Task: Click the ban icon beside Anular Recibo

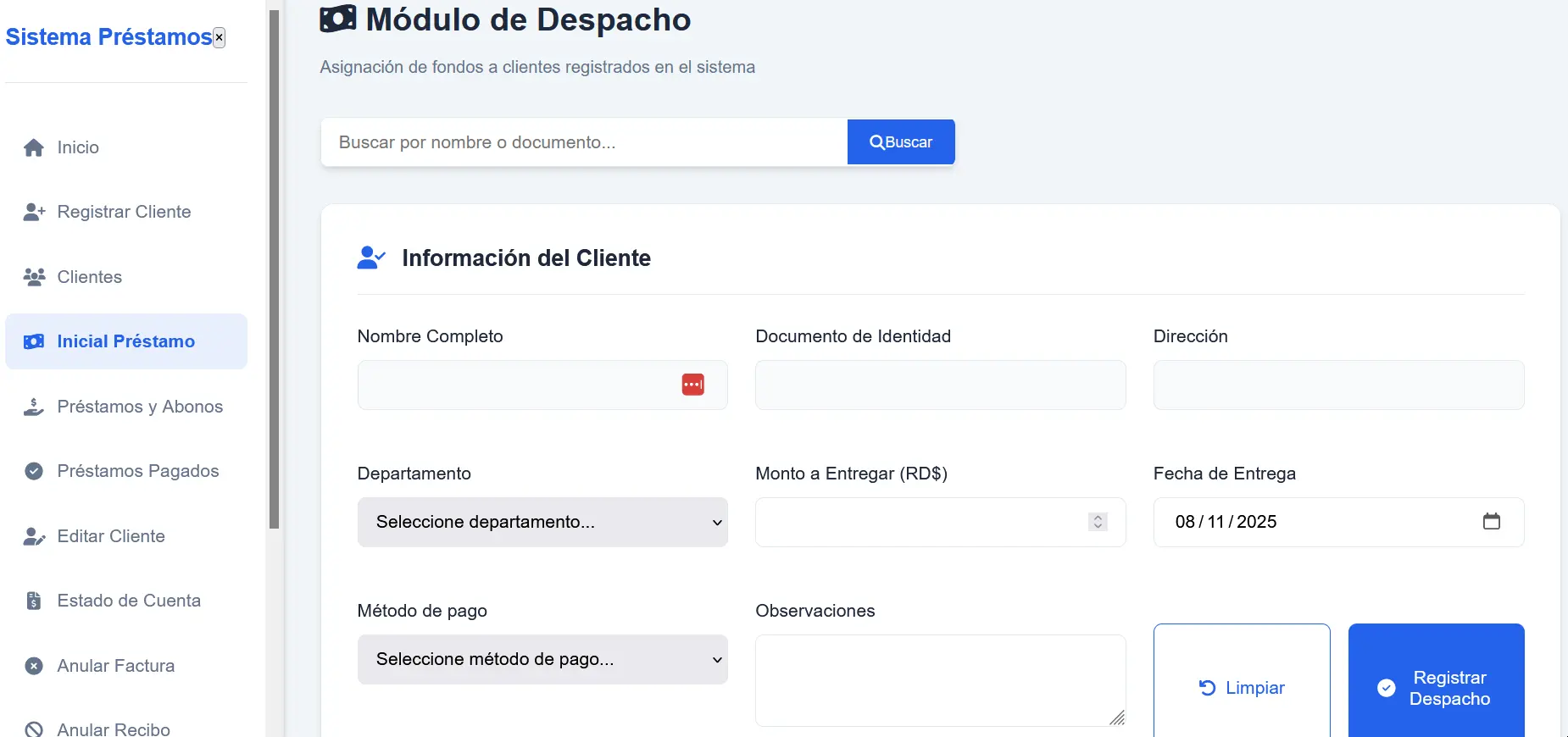Action: pos(34,729)
